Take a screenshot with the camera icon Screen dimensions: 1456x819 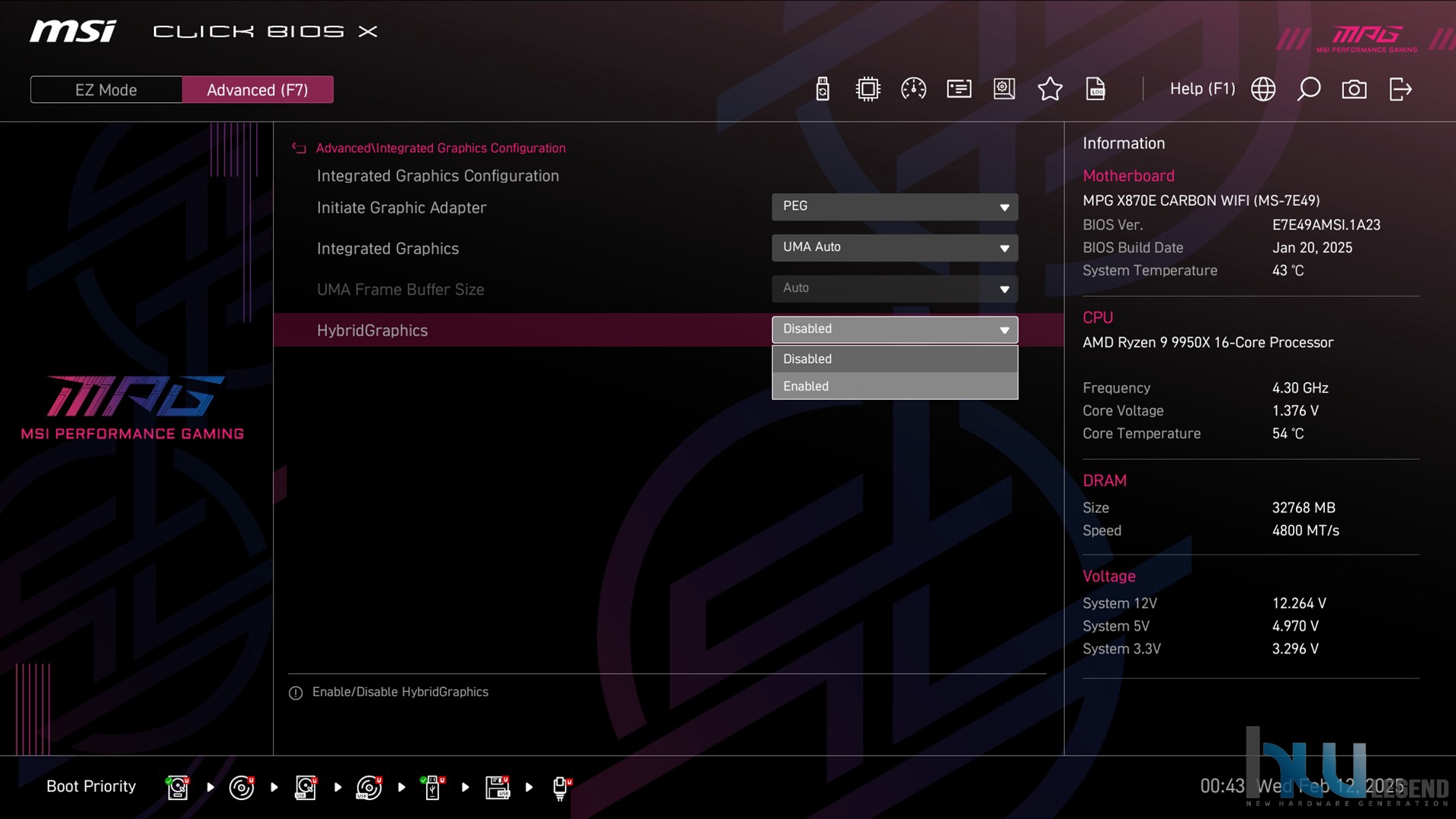tap(1354, 89)
